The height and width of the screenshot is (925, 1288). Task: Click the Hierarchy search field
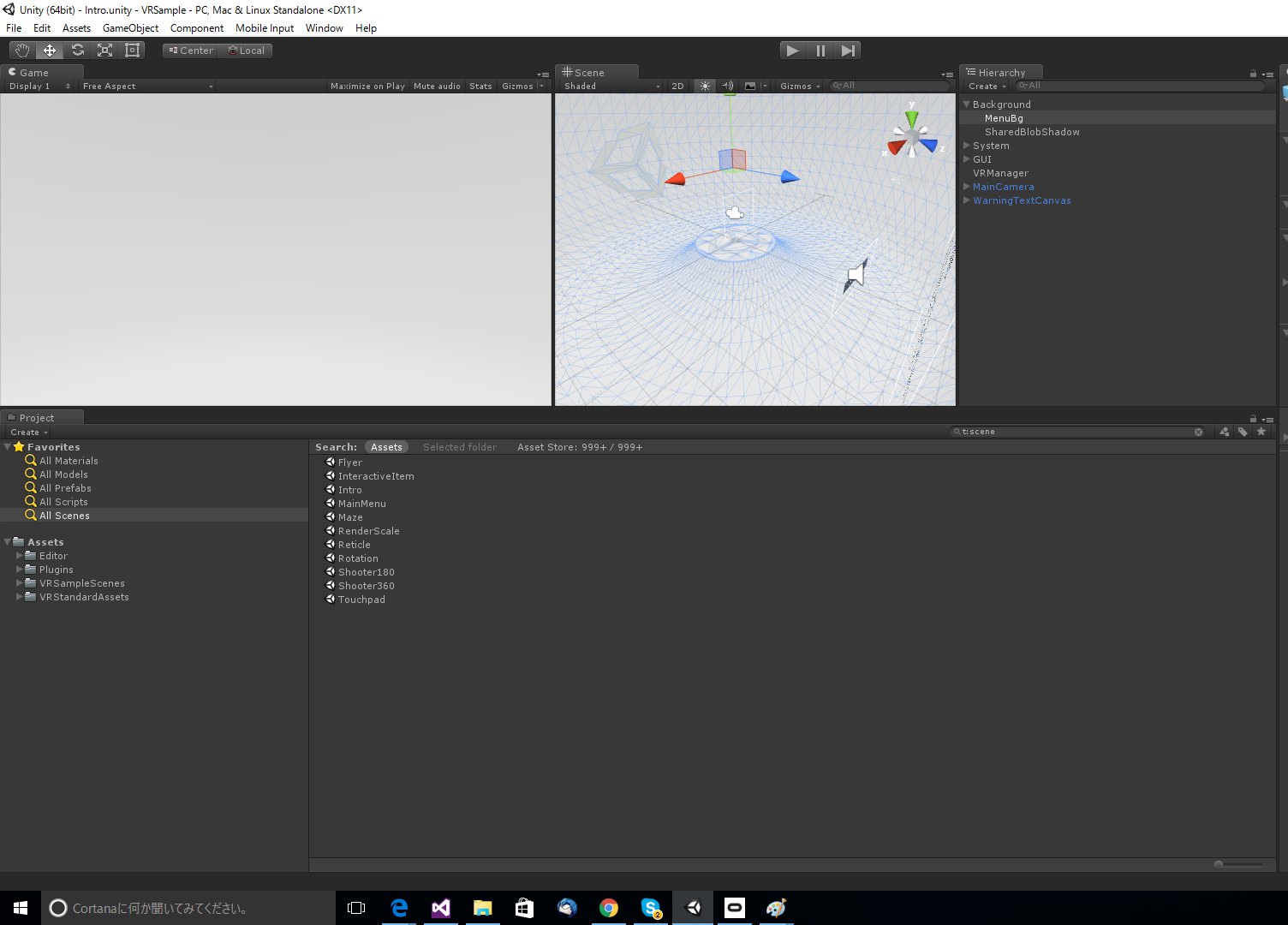click(x=1139, y=86)
